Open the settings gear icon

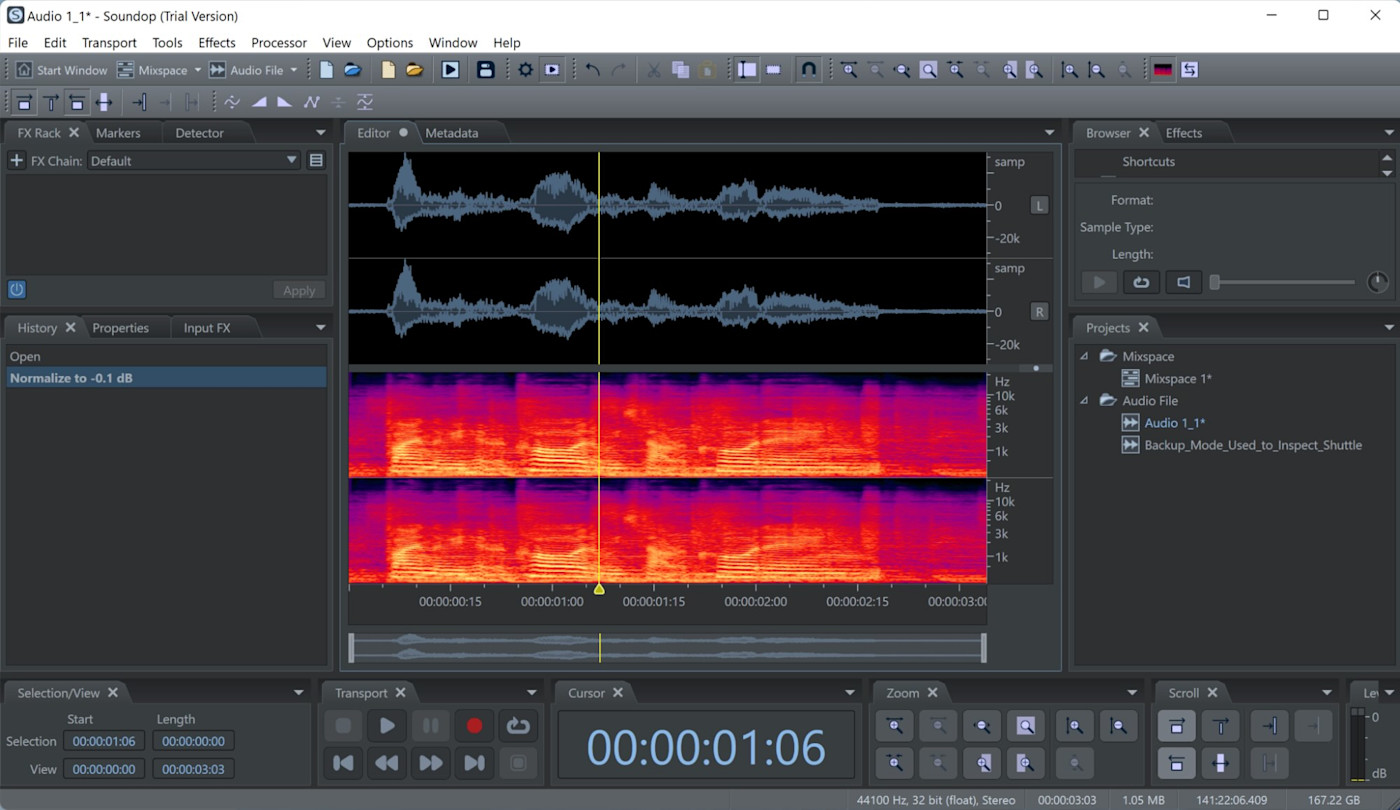coord(525,70)
